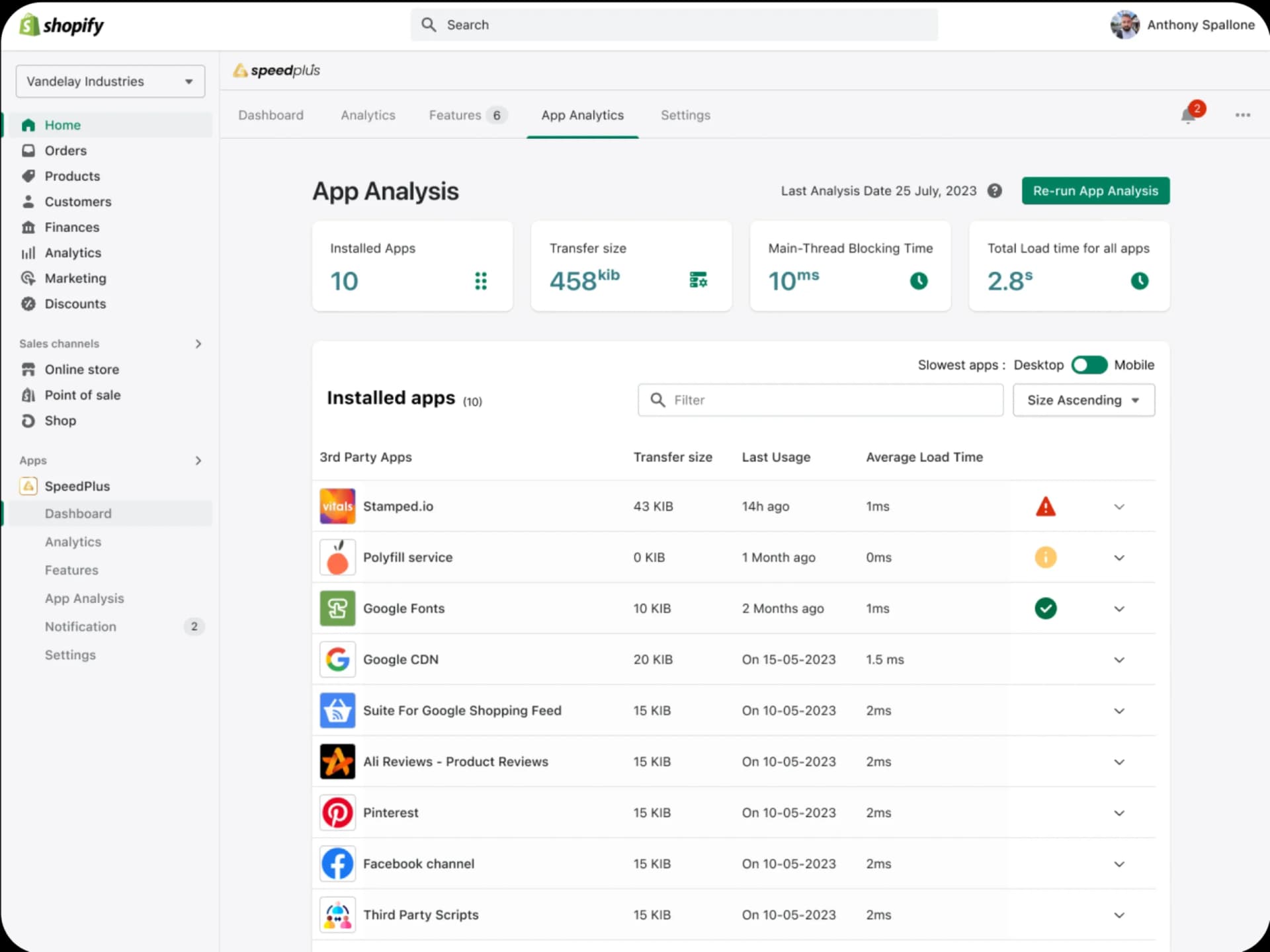Click the search magnifier icon in top bar
This screenshot has height=952, width=1270.
(x=429, y=25)
